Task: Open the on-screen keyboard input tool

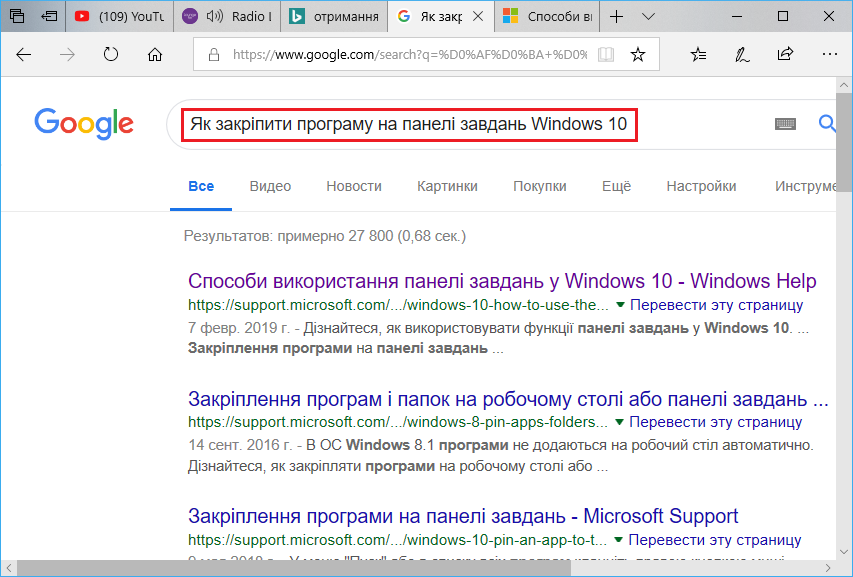Action: point(785,125)
